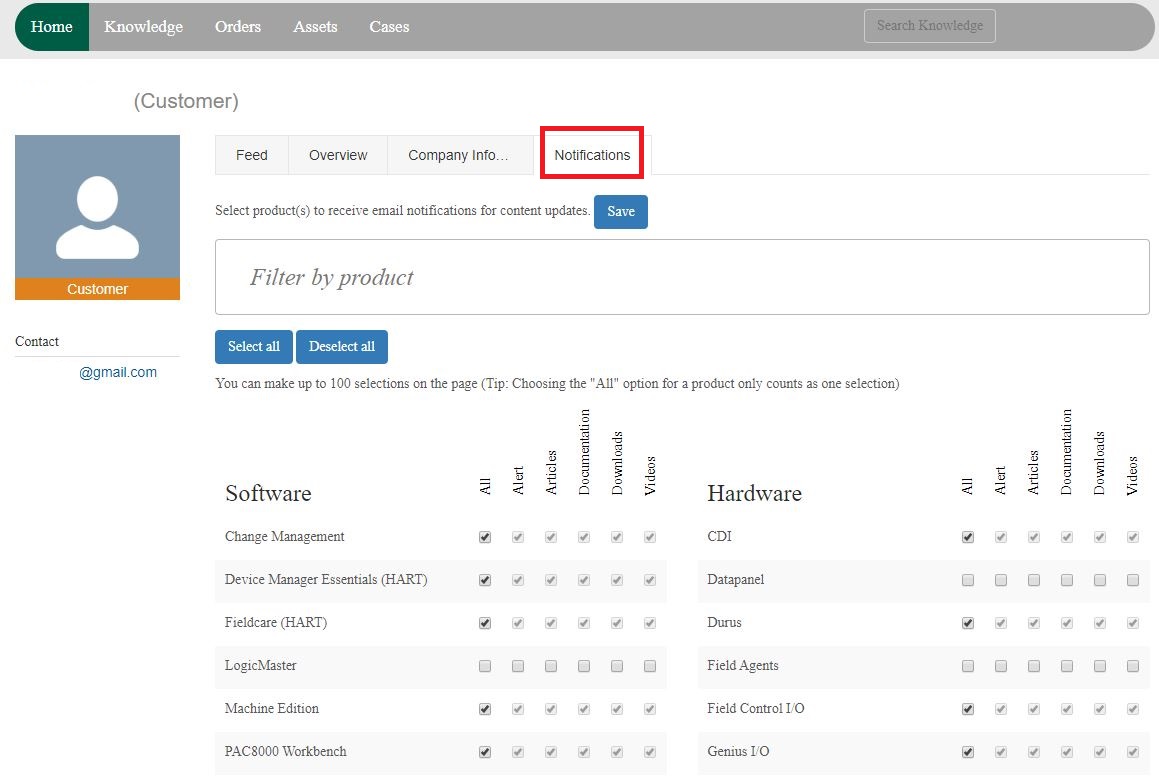This screenshot has width=1159, height=781.
Task: Click the Datapanel product name
Action: click(735, 580)
